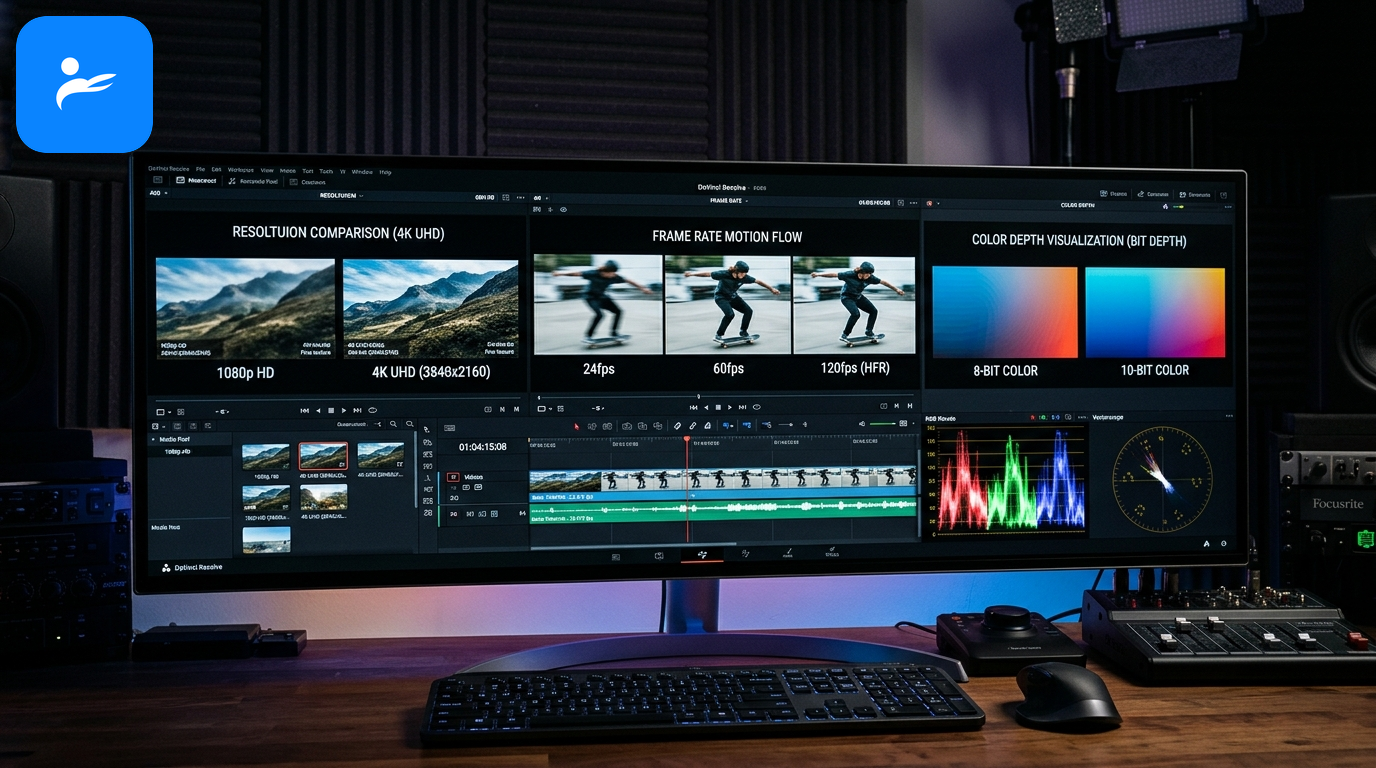Viewport: 1376px width, 768px height.
Task: Open the Frame Rate title dropdown above the middle viewer
Action: (727, 200)
